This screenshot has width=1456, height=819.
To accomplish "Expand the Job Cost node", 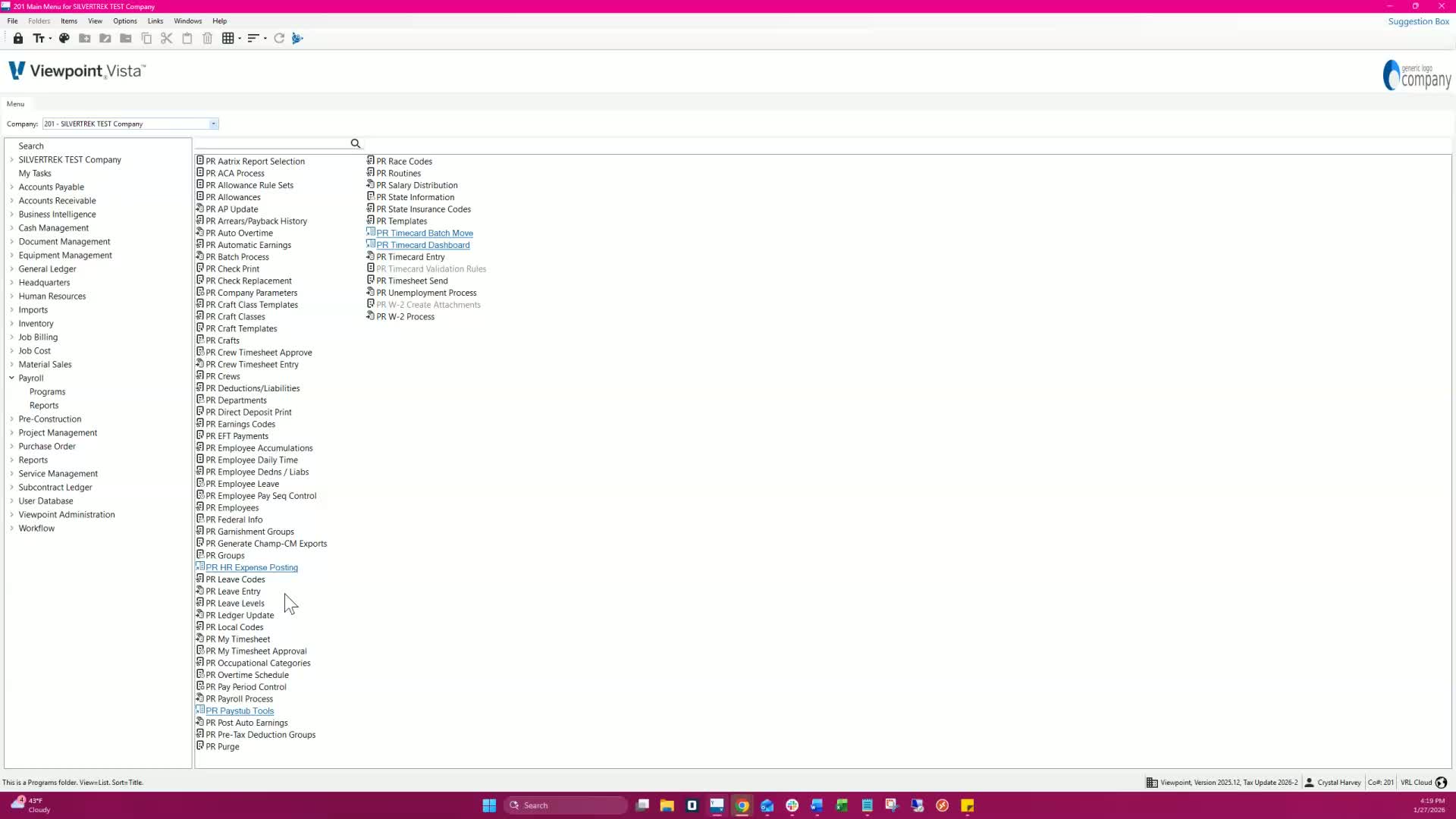I will coord(12,351).
